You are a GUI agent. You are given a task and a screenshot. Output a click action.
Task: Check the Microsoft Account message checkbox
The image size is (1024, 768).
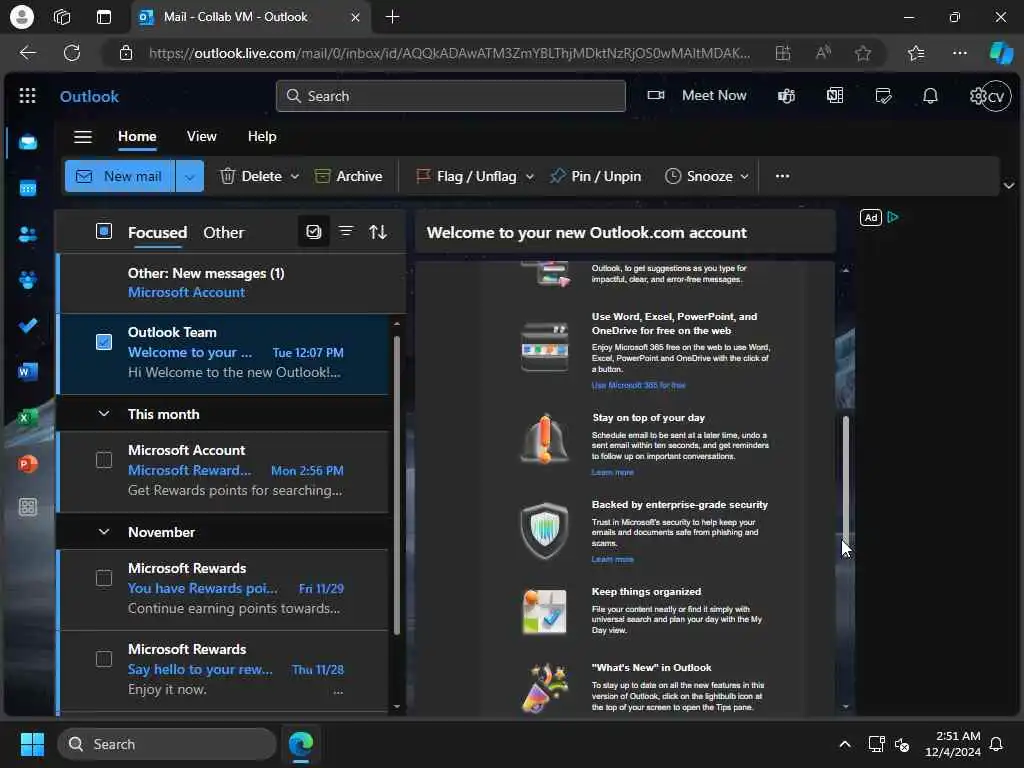click(104, 460)
